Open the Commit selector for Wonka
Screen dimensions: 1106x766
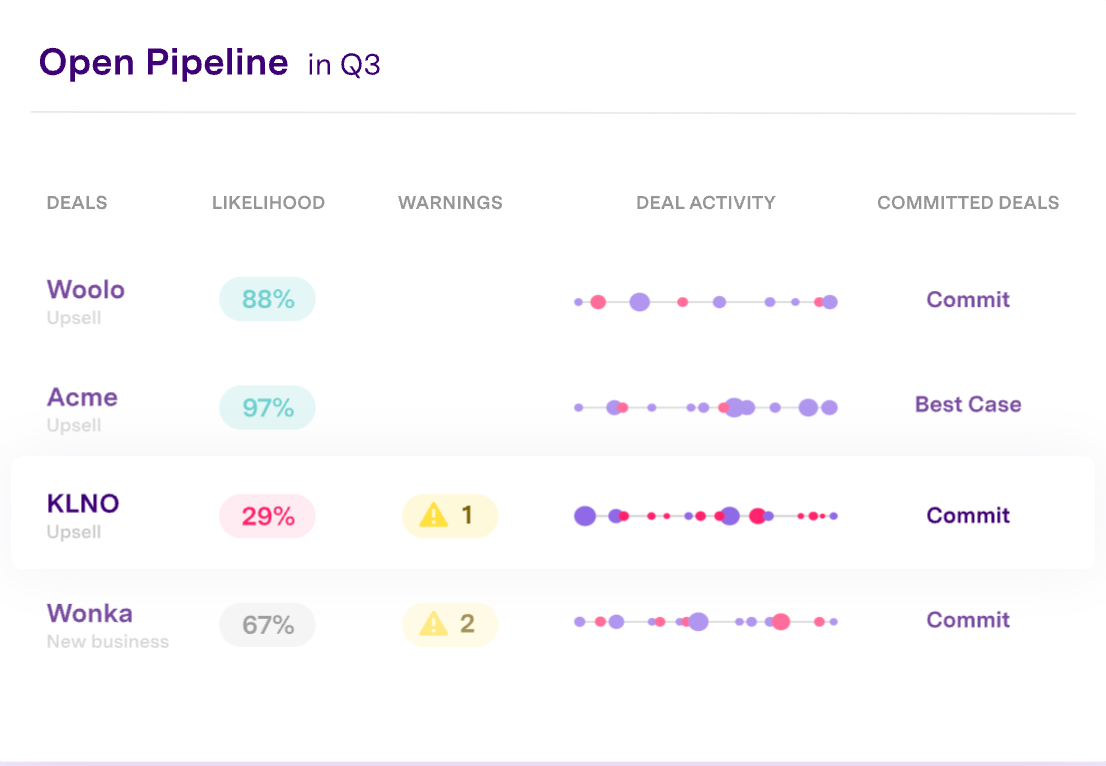coord(967,620)
